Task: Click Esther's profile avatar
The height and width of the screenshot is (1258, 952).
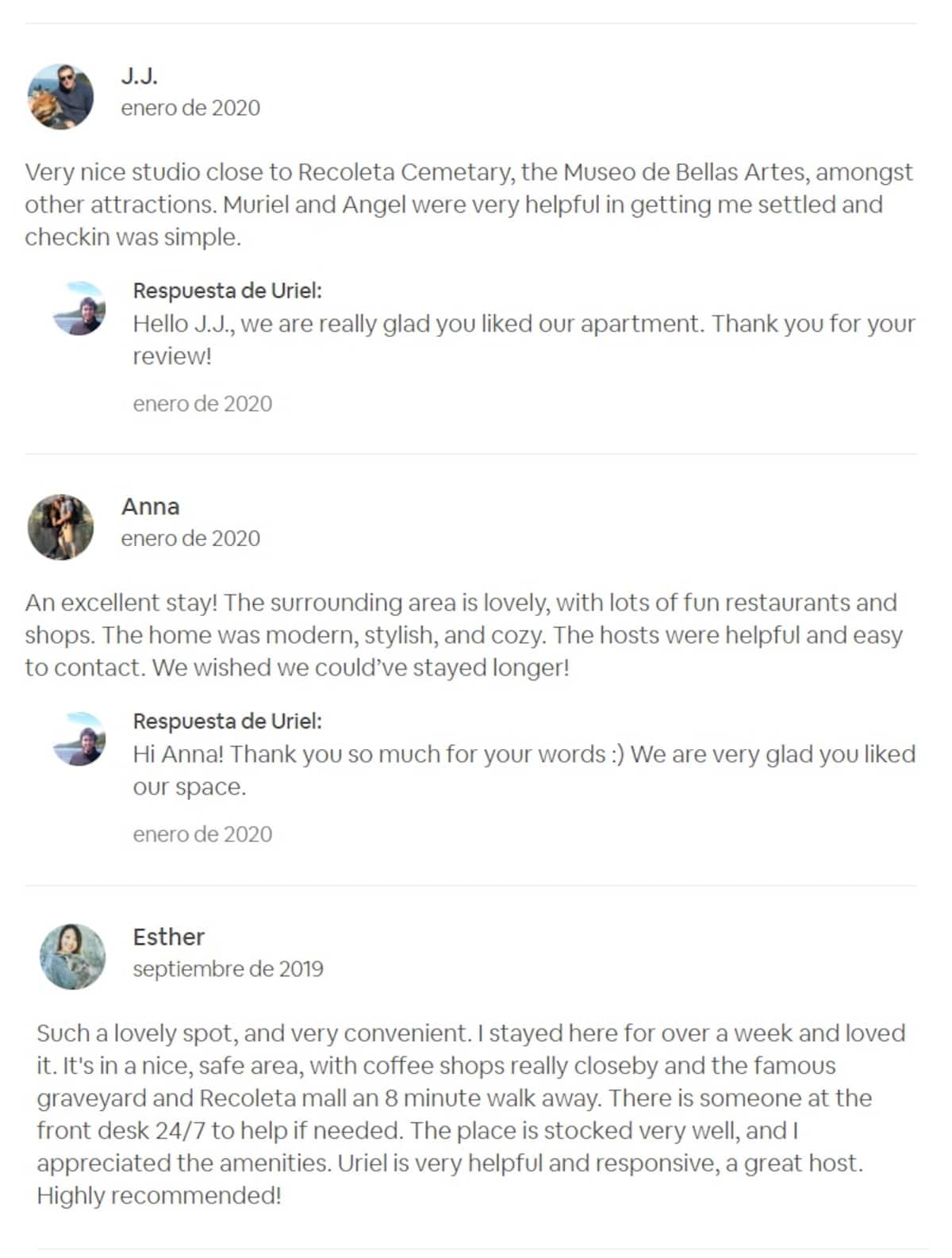Action: [72, 956]
